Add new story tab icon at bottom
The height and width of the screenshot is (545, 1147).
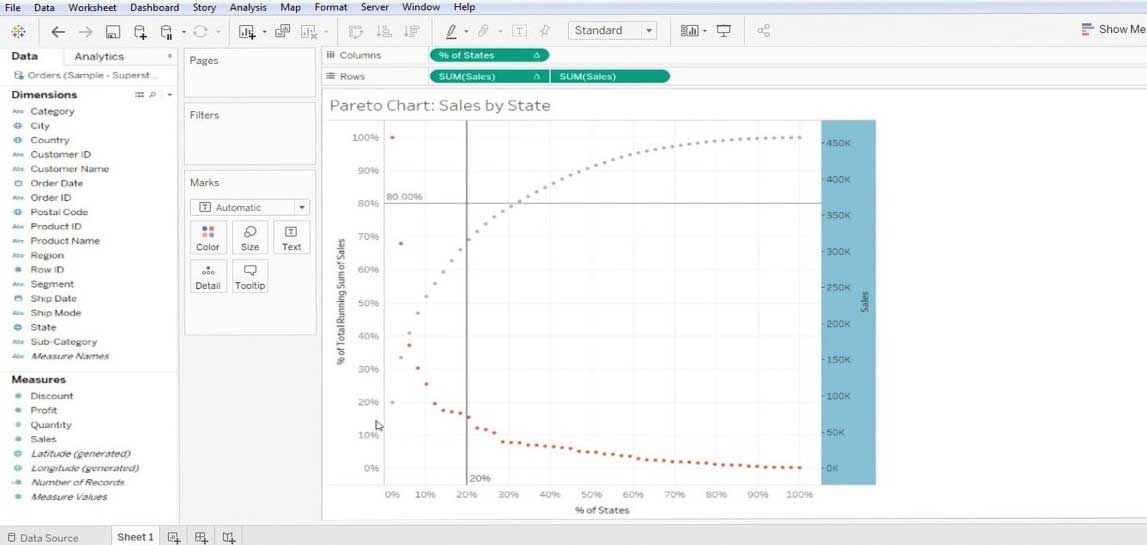point(229,537)
